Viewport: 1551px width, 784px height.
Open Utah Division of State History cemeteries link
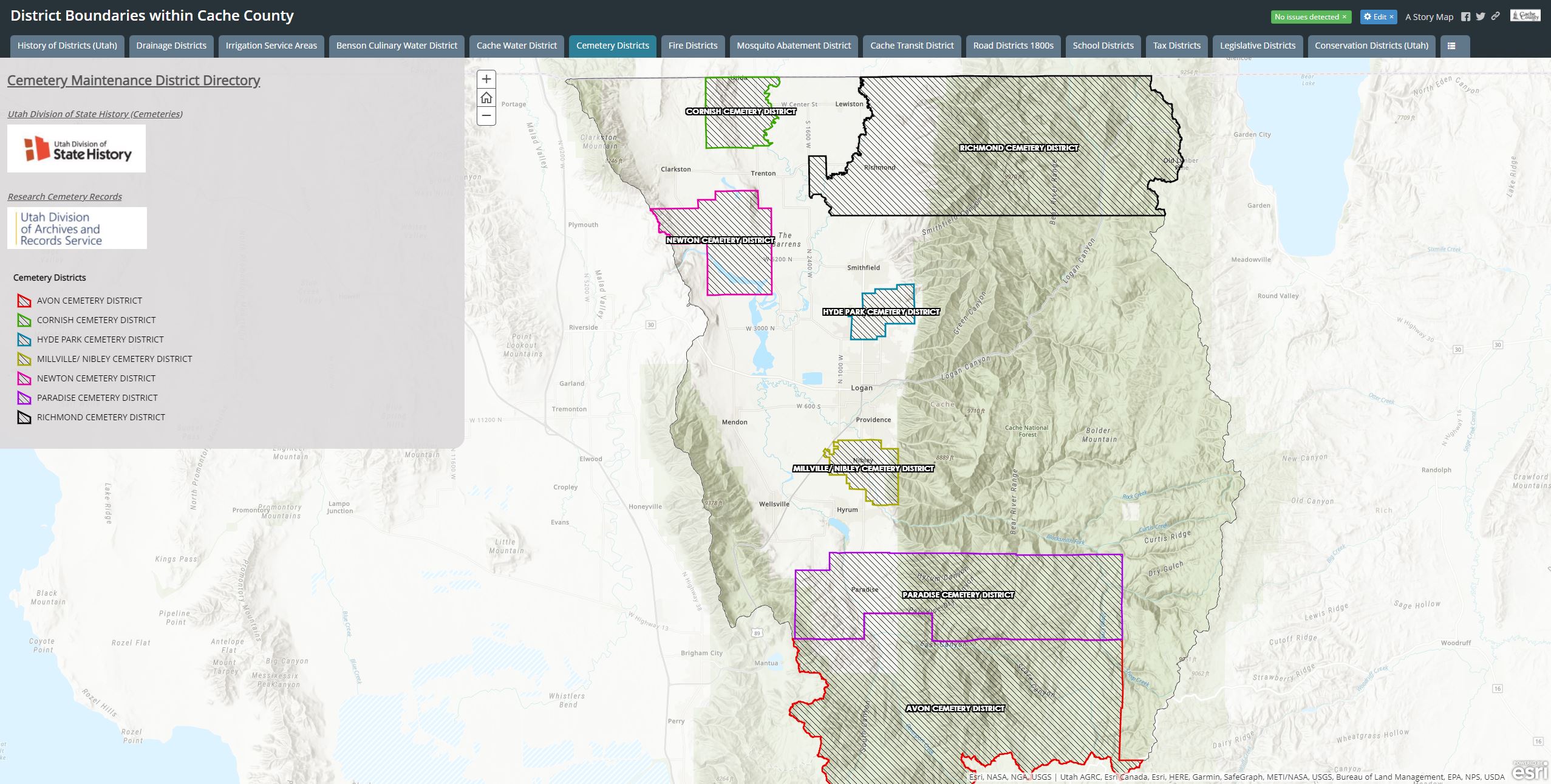(x=95, y=114)
